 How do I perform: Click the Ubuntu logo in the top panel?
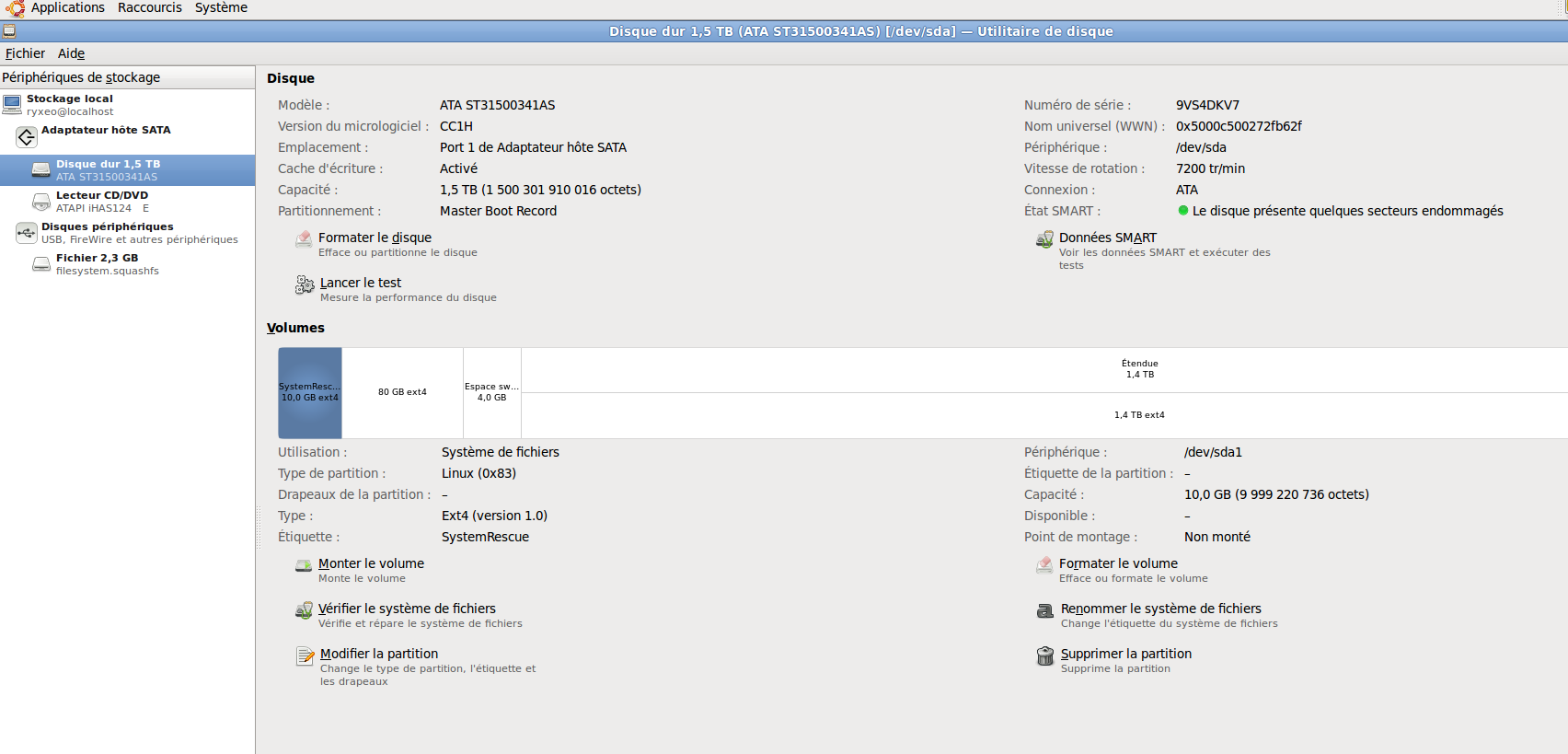(x=16, y=8)
